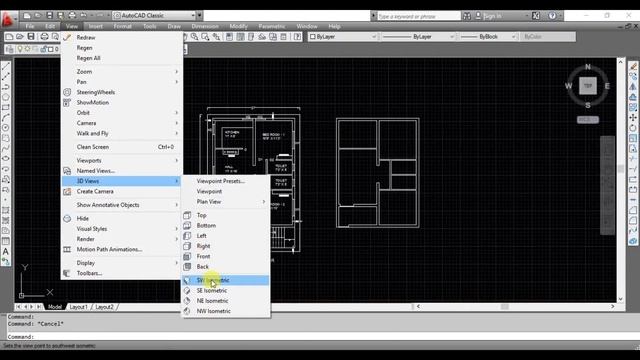This screenshot has width=640, height=360.
Task: Click the Plot printer icon in Standard toolbar
Action: tap(44, 37)
